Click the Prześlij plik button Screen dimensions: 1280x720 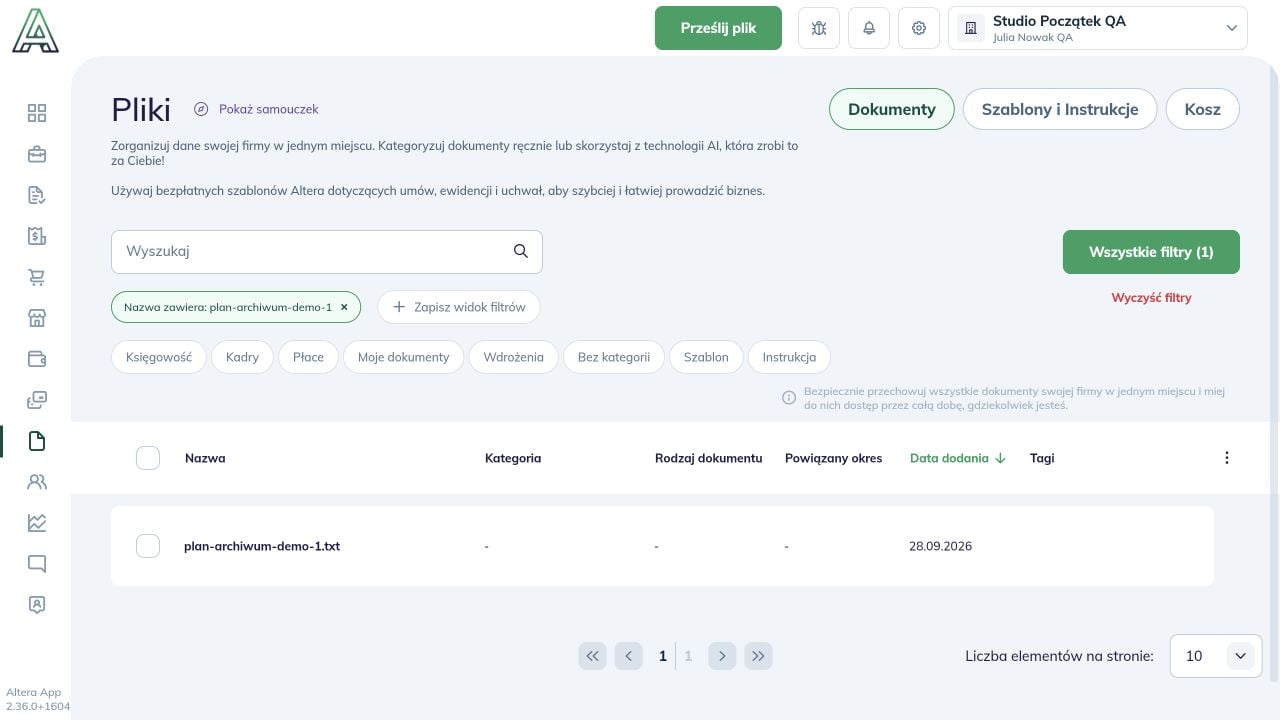pos(718,28)
